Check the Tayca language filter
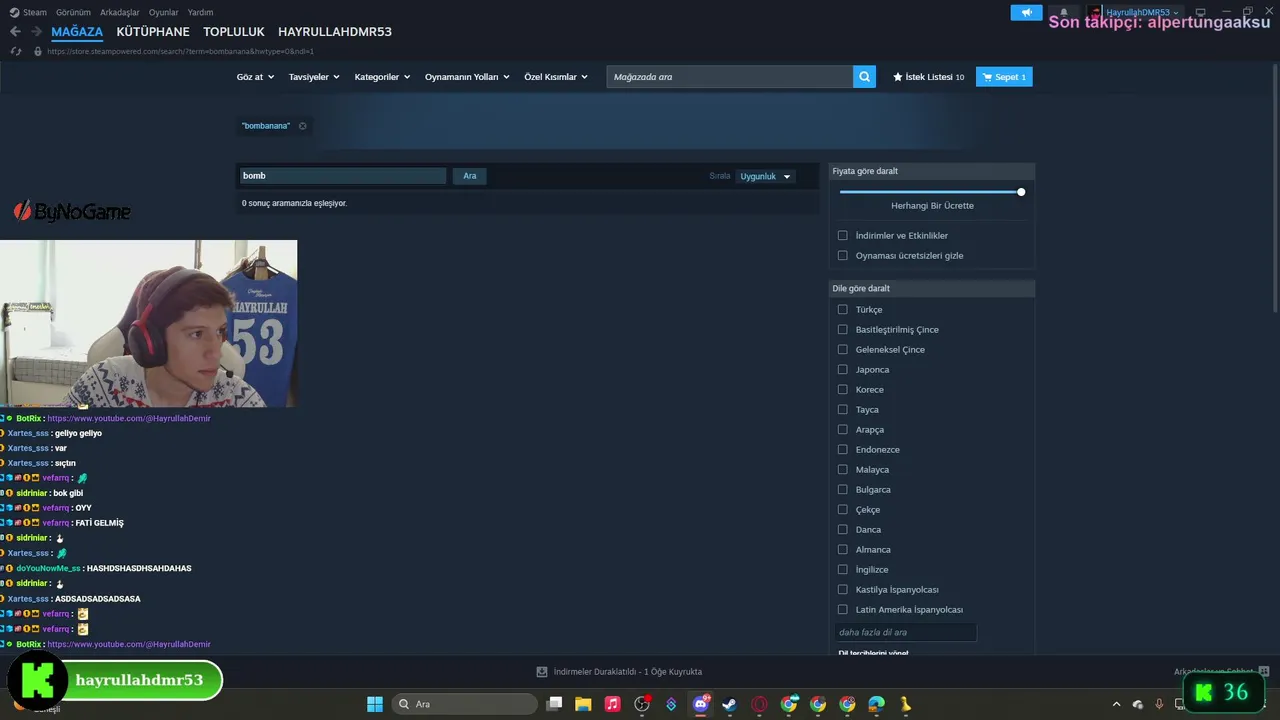The width and height of the screenshot is (1280, 720). [x=843, y=410]
